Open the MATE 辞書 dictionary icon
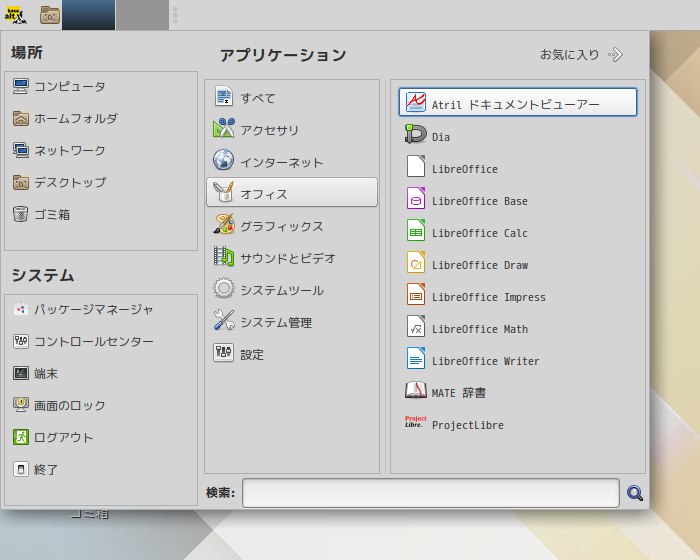This screenshot has height=560, width=700. (416, 390)
